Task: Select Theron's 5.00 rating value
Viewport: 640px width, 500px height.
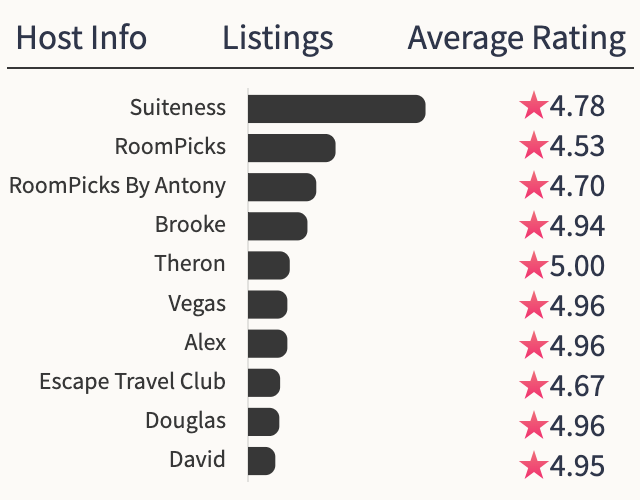Action: [x=577, y=265]
